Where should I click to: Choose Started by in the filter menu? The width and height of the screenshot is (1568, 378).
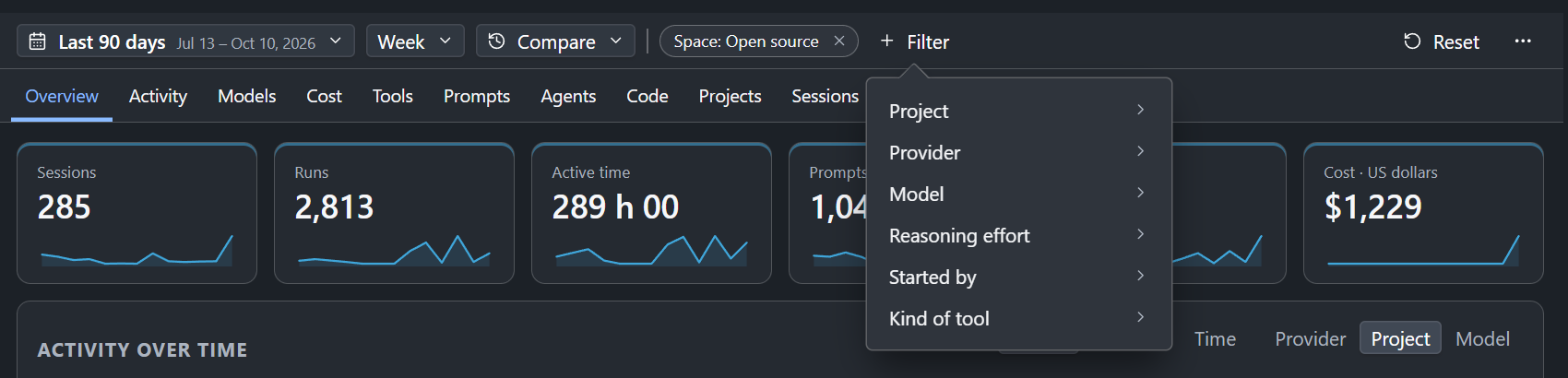pos(1019,277)
